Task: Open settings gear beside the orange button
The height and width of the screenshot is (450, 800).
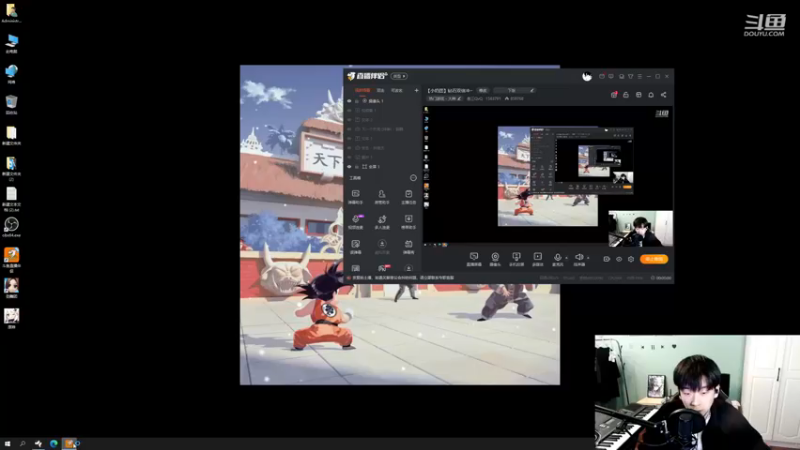Action: (x=631, y=259)
